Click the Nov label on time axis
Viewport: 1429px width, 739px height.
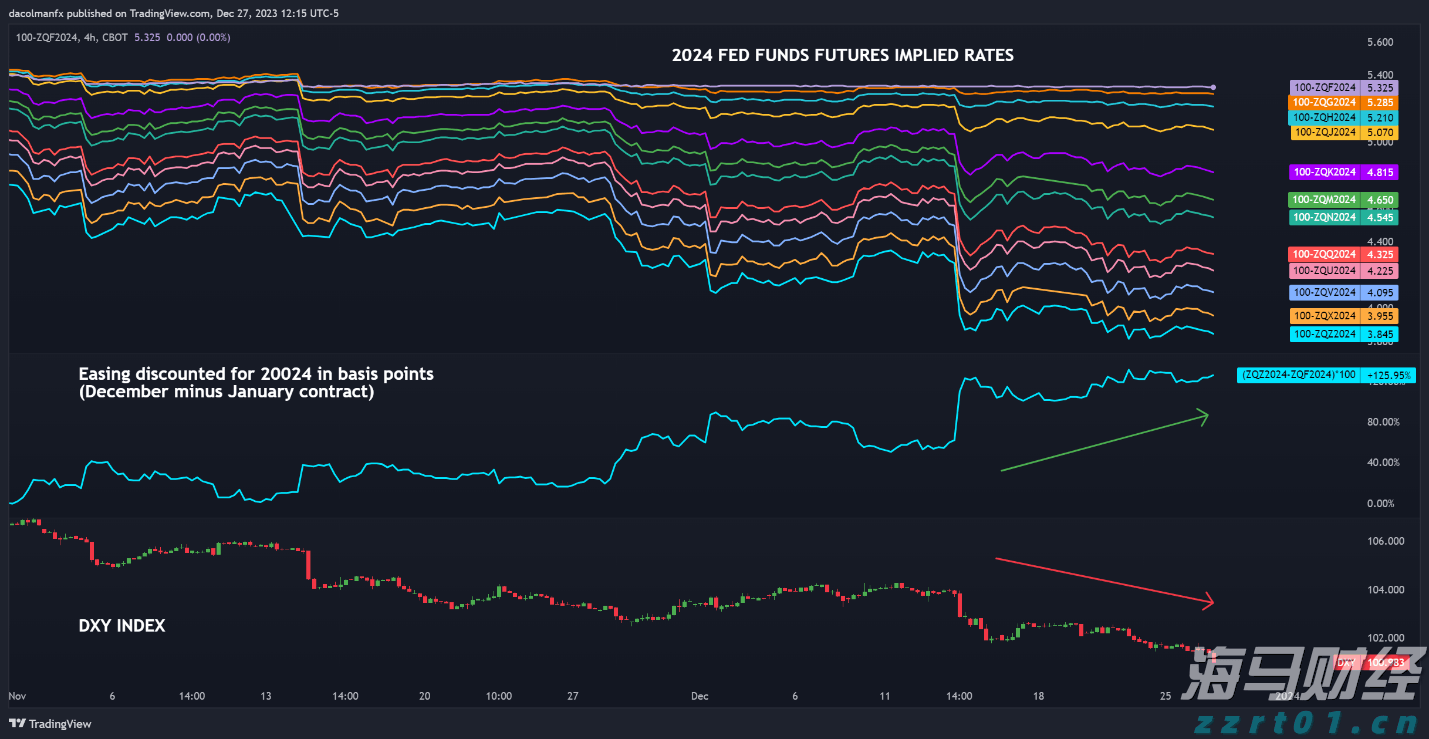tap(17, 695)
